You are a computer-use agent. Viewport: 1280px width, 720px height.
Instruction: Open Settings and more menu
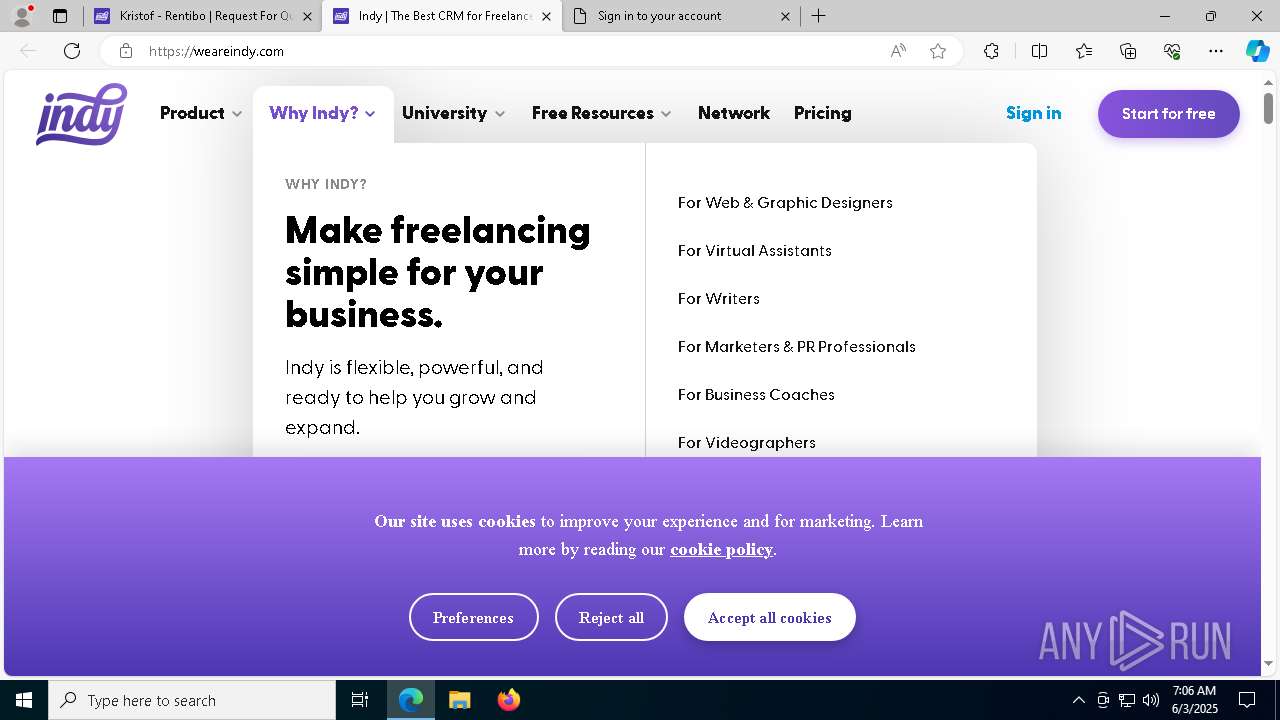(x=1216, y=51)
